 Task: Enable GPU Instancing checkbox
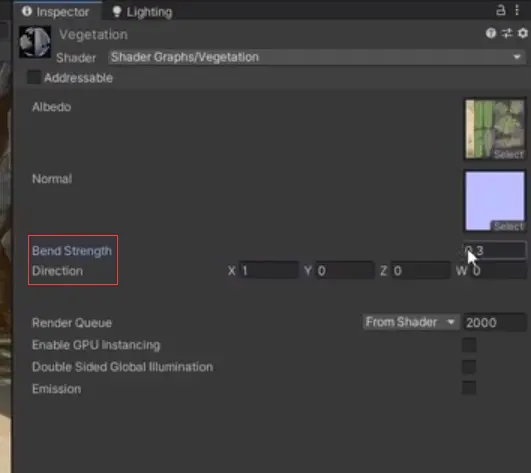coord(469,345)
